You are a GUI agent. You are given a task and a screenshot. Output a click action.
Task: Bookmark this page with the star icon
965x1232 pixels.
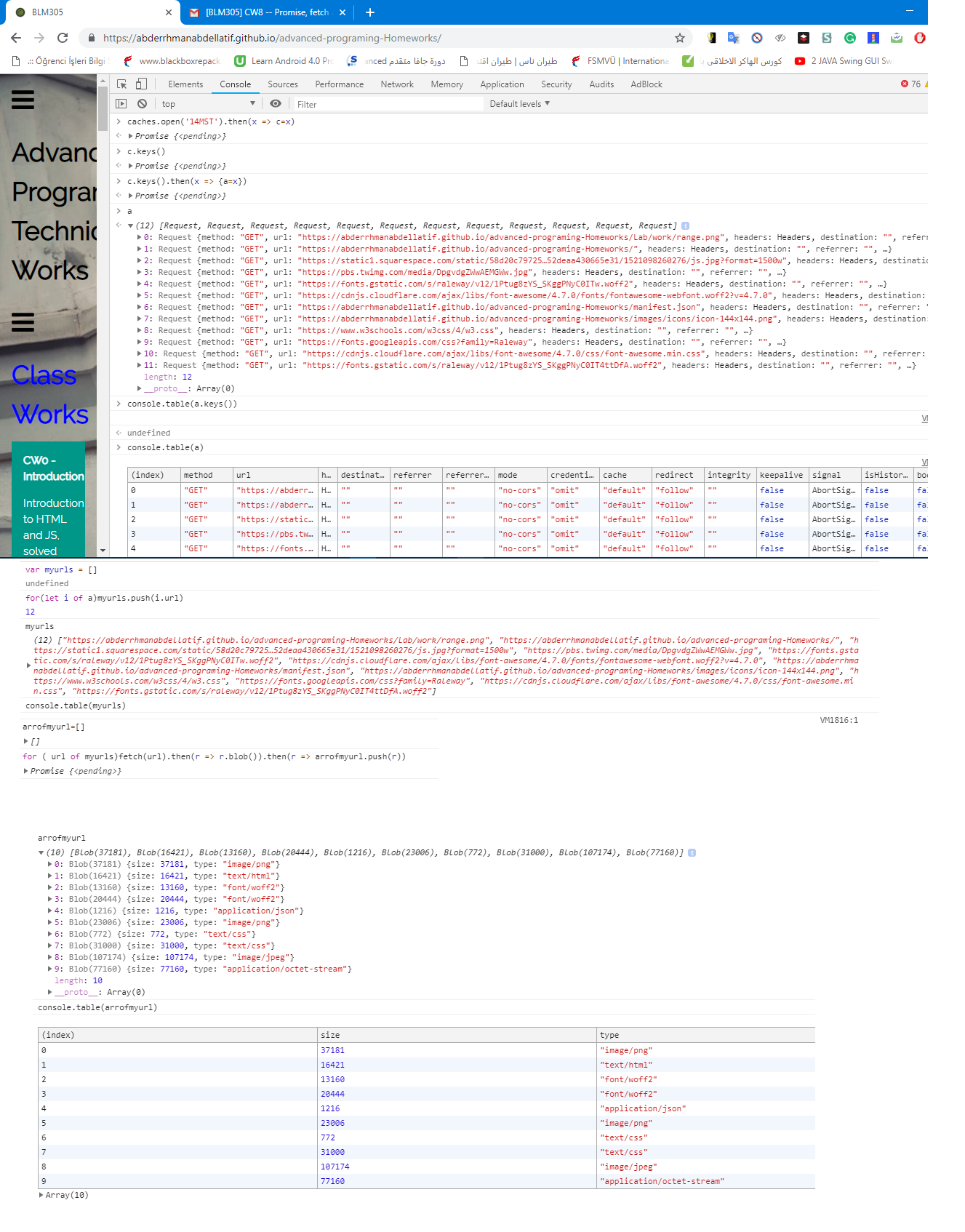(x=680, y=38)
